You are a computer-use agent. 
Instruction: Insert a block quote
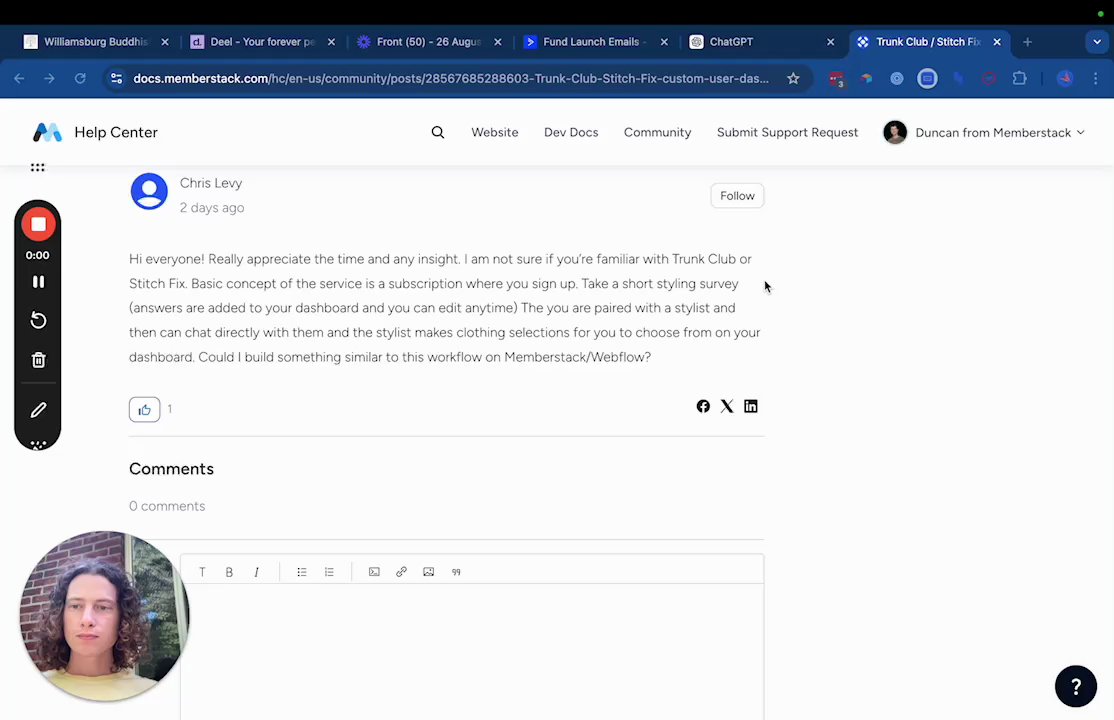pyautogui.click(x=456, y=571)
